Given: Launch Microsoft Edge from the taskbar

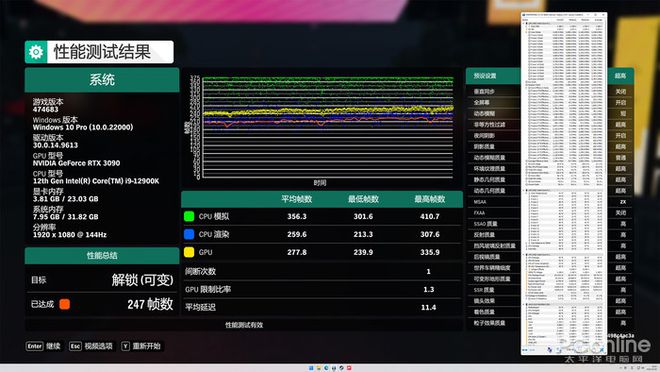Looking at the screenshot, I should 326,368.
